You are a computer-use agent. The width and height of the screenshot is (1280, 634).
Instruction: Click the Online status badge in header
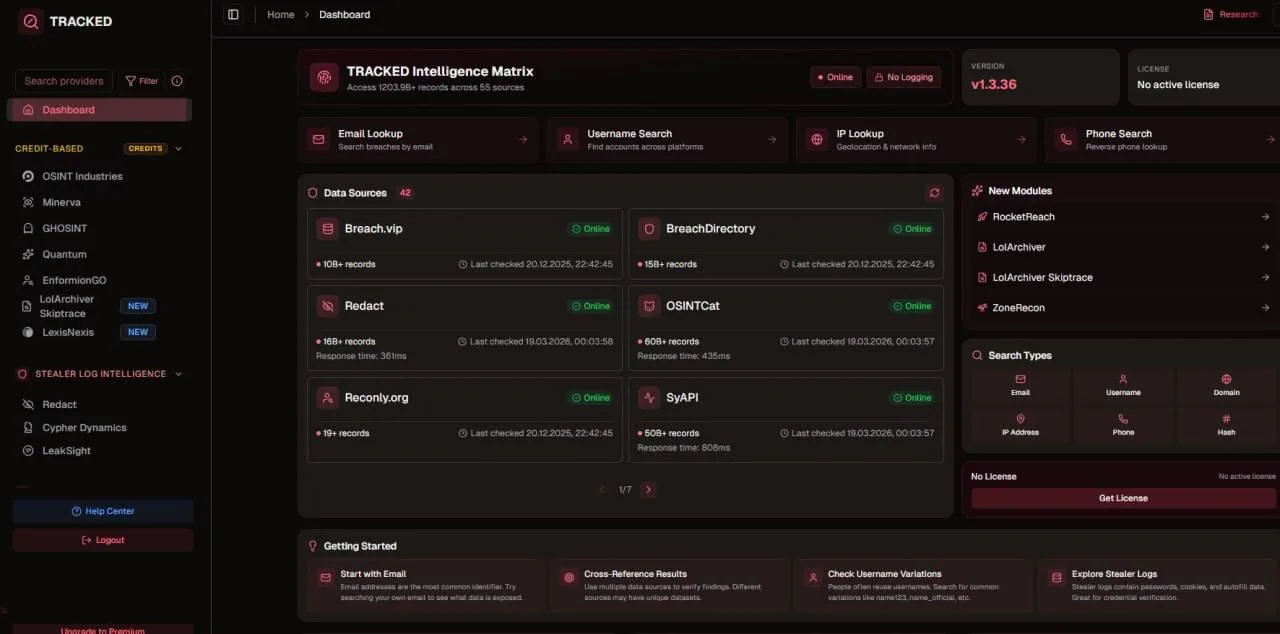point(835,77)
